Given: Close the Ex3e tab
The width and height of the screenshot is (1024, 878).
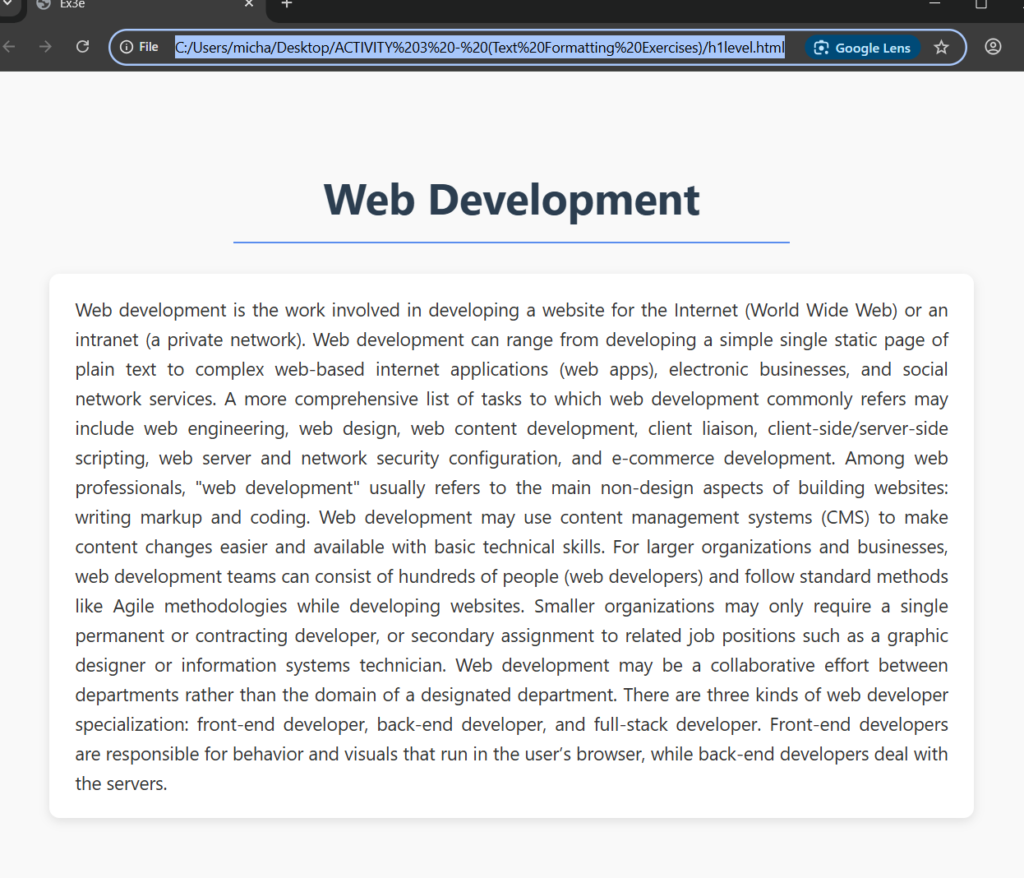Looking at the screenshot, I should pyautogui.click(x=249, y=4).
